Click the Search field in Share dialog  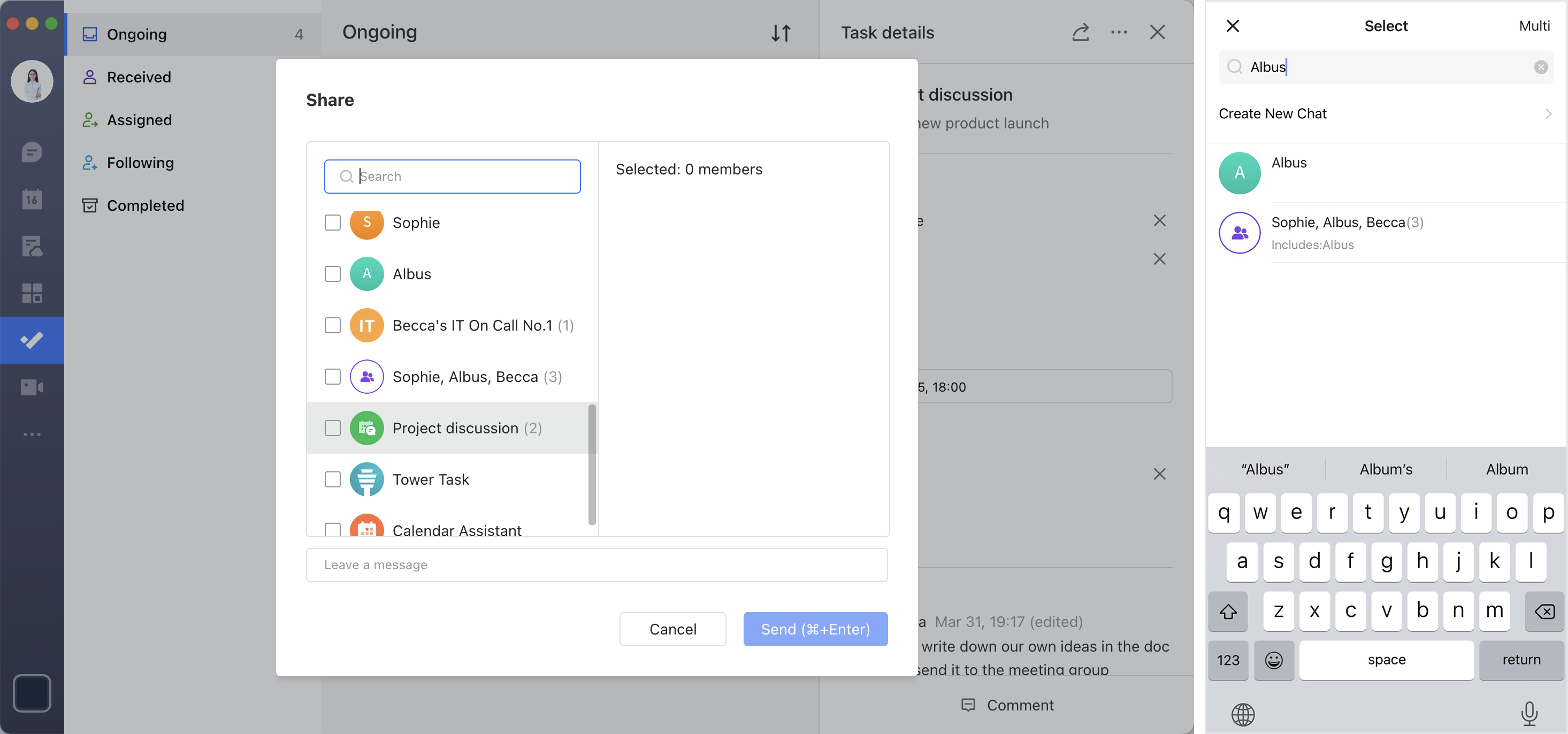point(452,177)
